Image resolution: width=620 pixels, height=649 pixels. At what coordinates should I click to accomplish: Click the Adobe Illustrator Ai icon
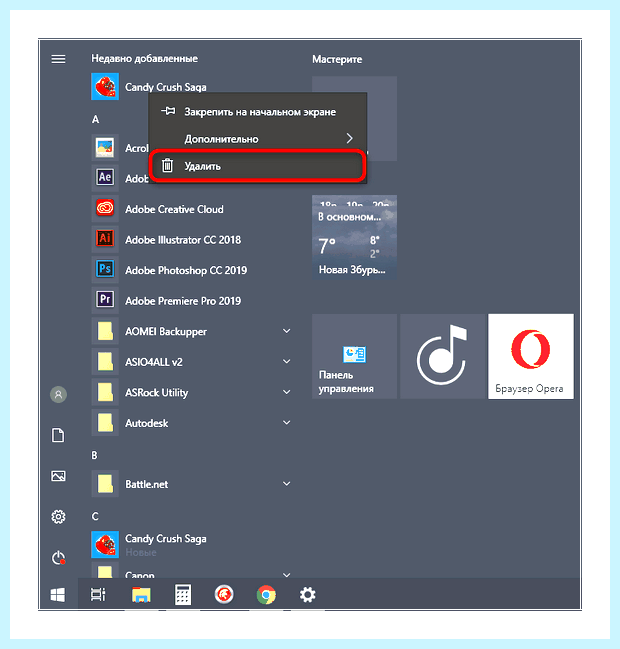pos(105,239)
